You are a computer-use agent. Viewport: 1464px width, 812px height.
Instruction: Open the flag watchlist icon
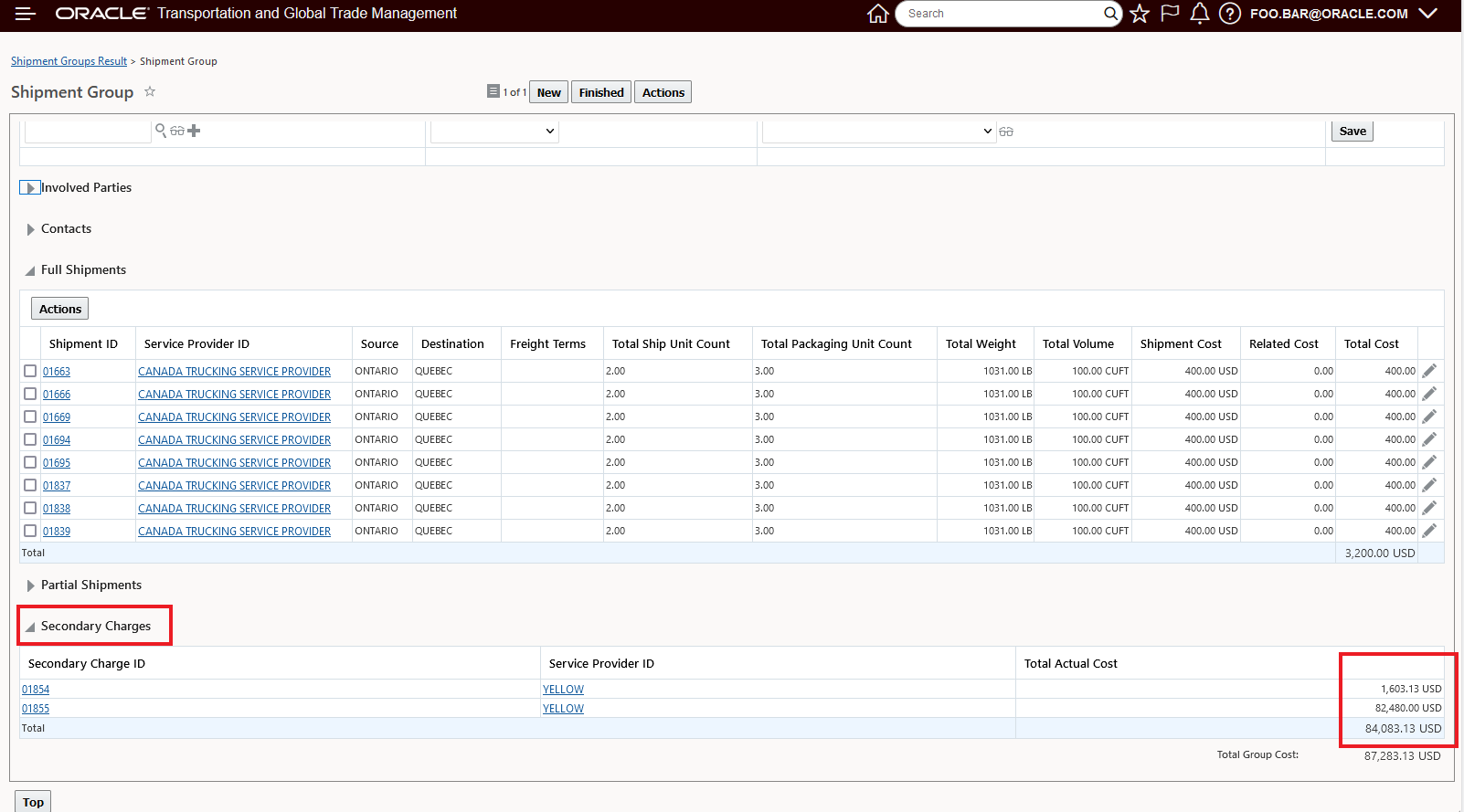coord(1170,14)
